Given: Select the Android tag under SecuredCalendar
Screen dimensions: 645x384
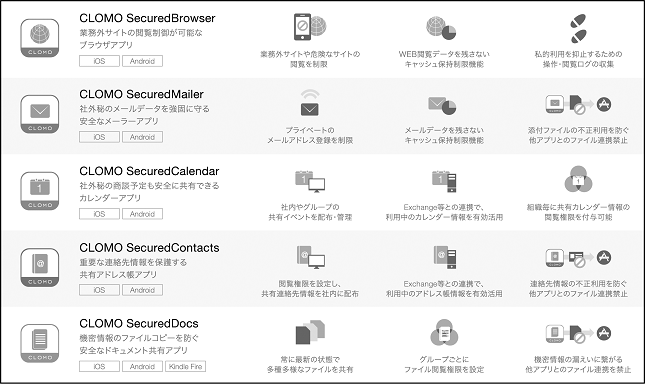Looking at the screenshot, I should 142,214.
